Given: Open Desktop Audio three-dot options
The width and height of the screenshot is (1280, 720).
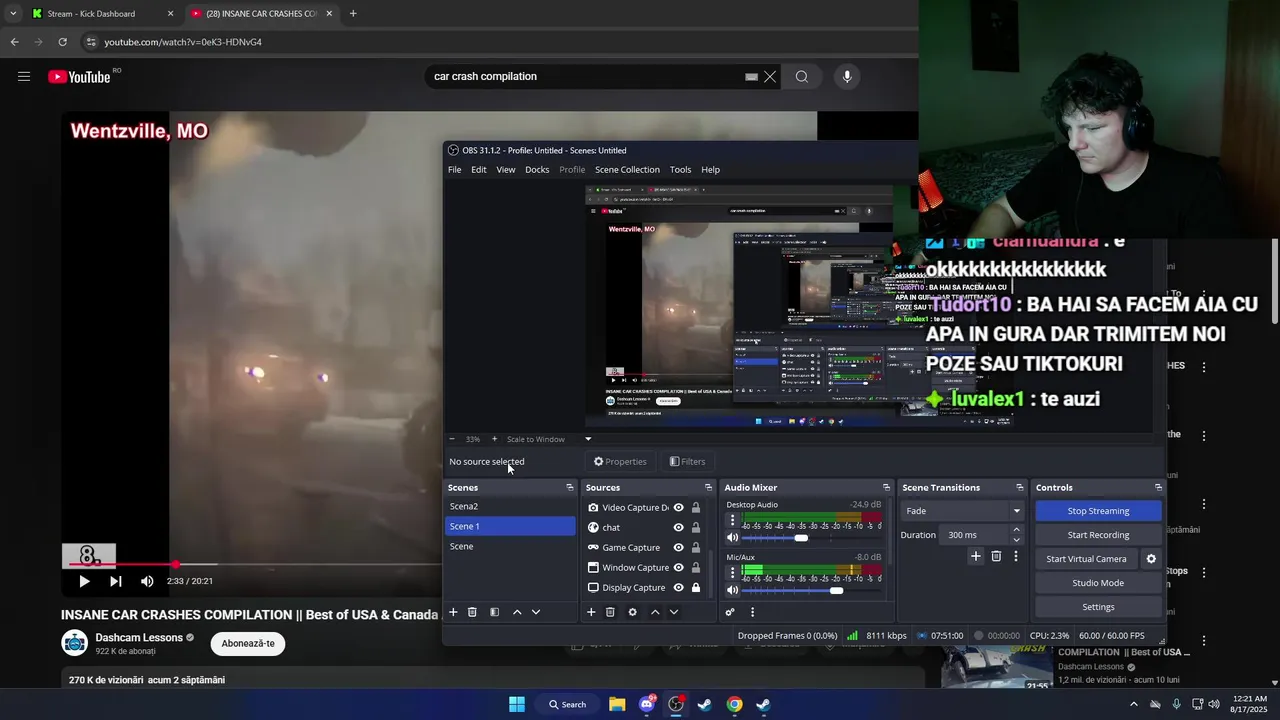Looking at the screenshot, I should click(732, 521).
